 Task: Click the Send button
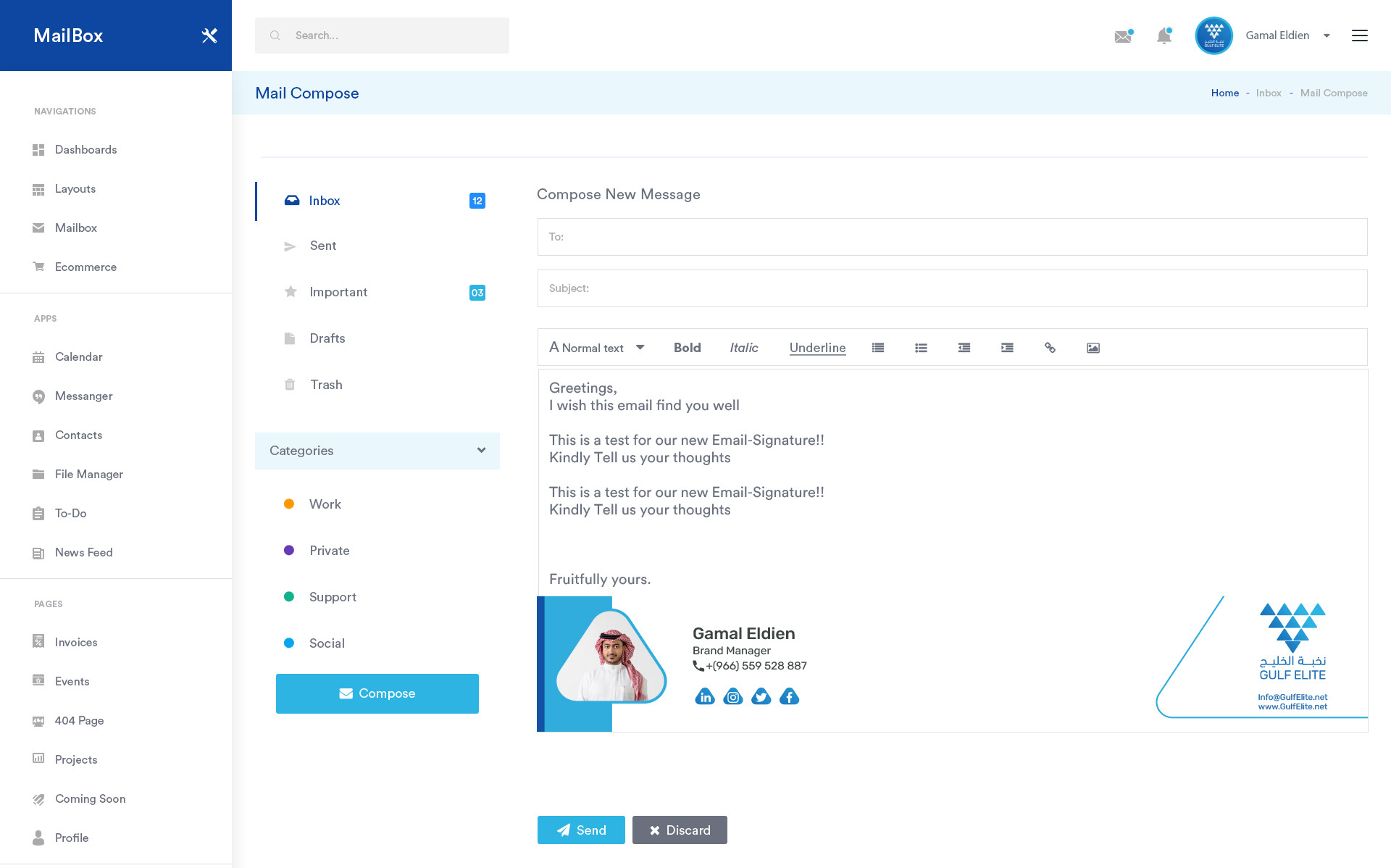tap(581, 830)
